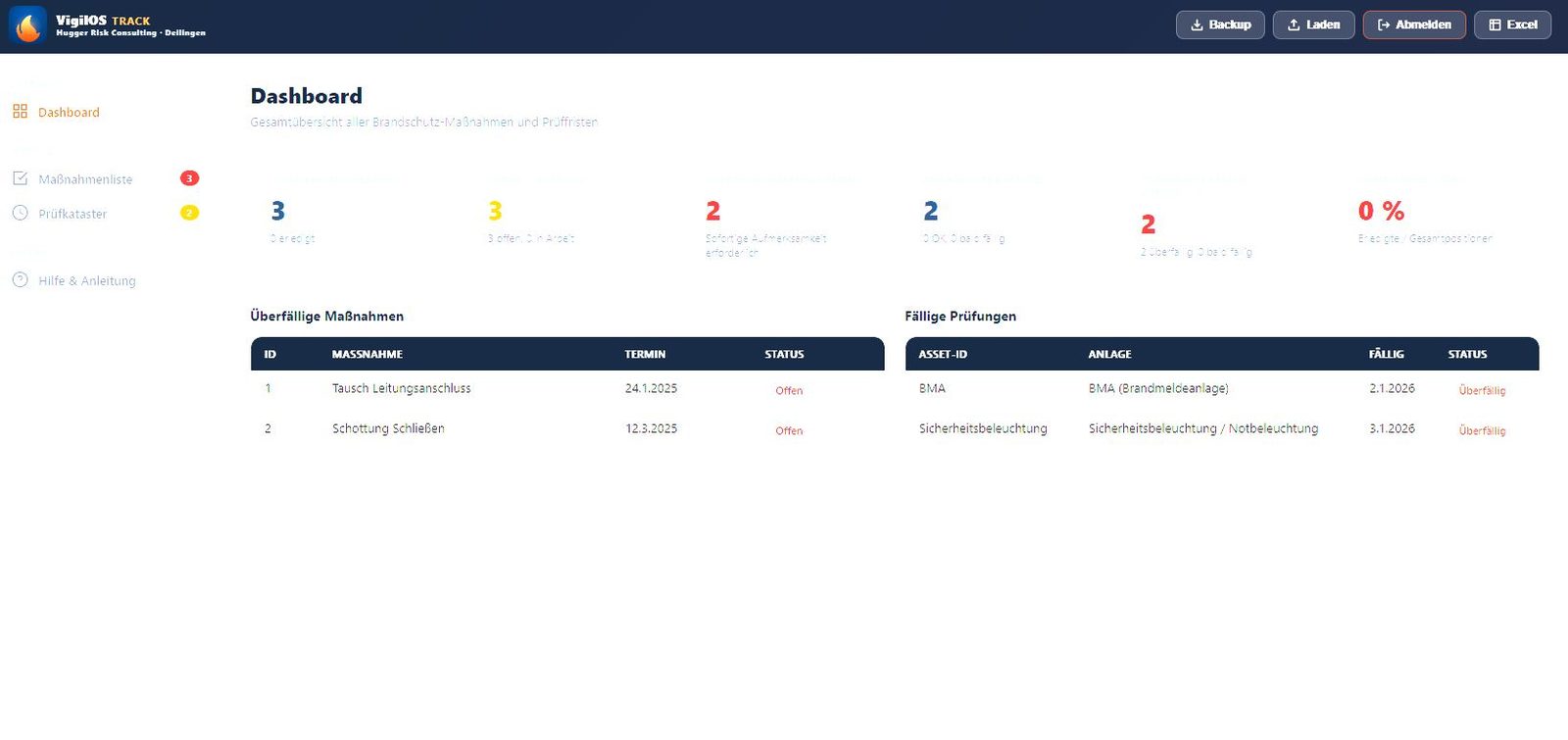Click the 'Überfällig' status of Sicherheitsbeleuchtung
1568x740 pixels.
(x=1482, y=430)
